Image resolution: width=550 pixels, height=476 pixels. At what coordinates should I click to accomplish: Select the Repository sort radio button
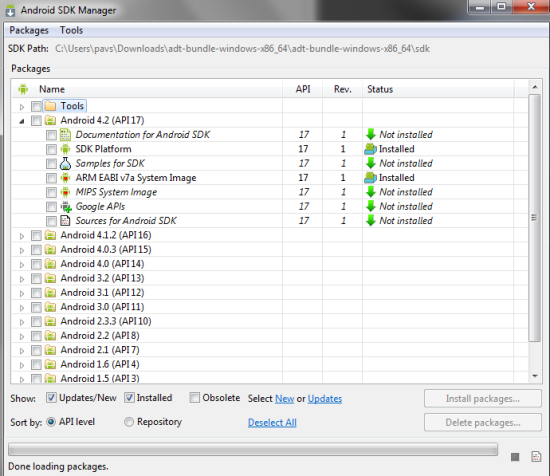(129, 422)
